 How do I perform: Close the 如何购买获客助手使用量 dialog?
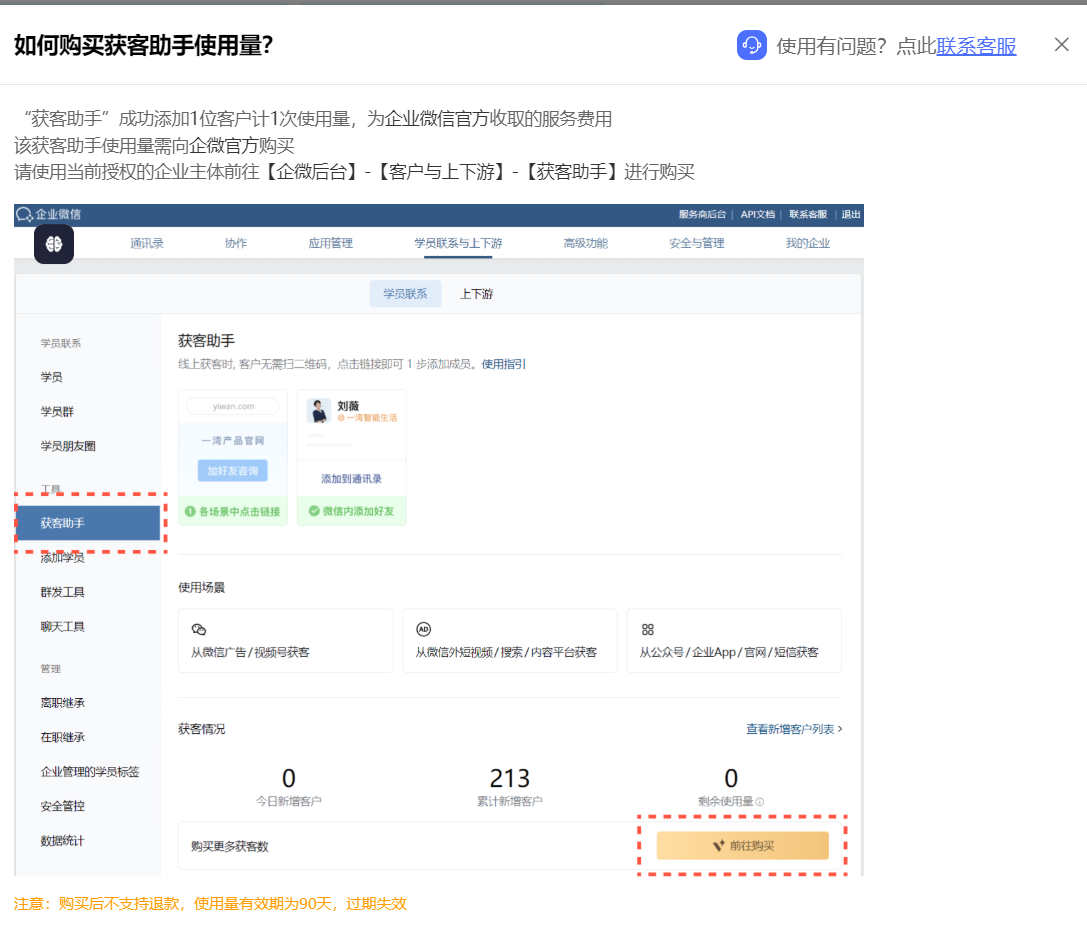coord(1061,45)
